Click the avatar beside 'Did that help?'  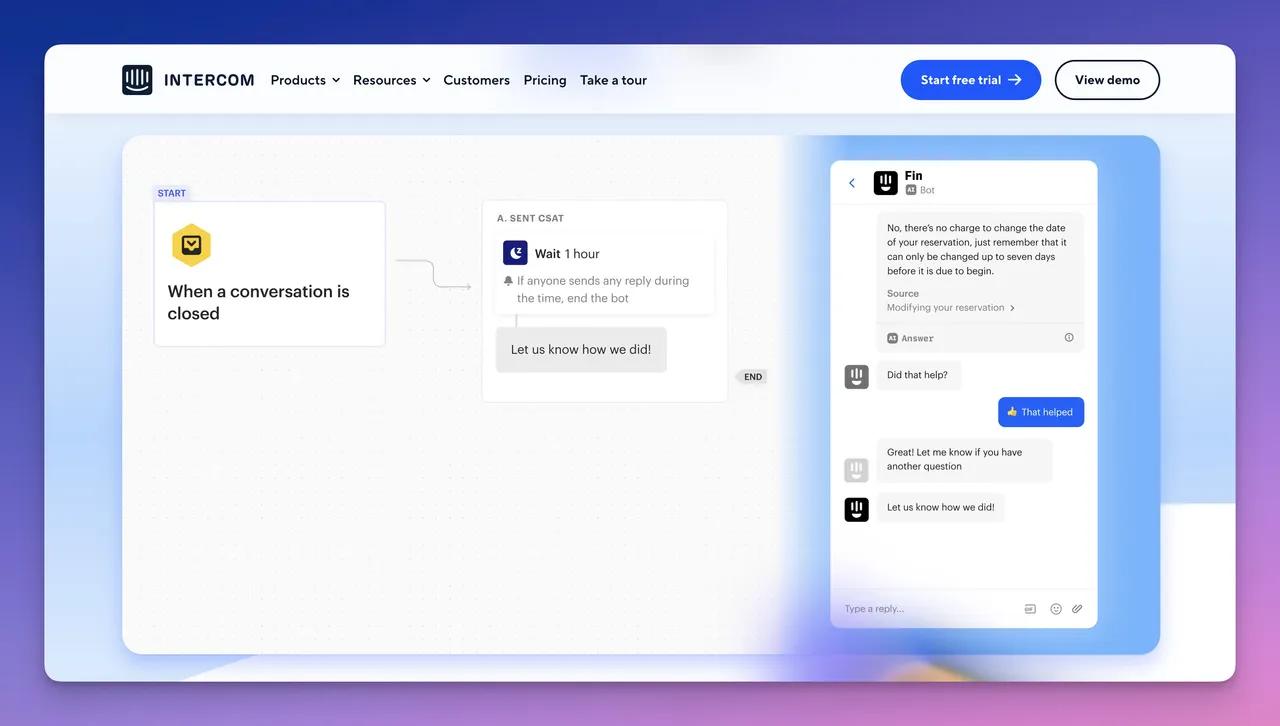856,376
